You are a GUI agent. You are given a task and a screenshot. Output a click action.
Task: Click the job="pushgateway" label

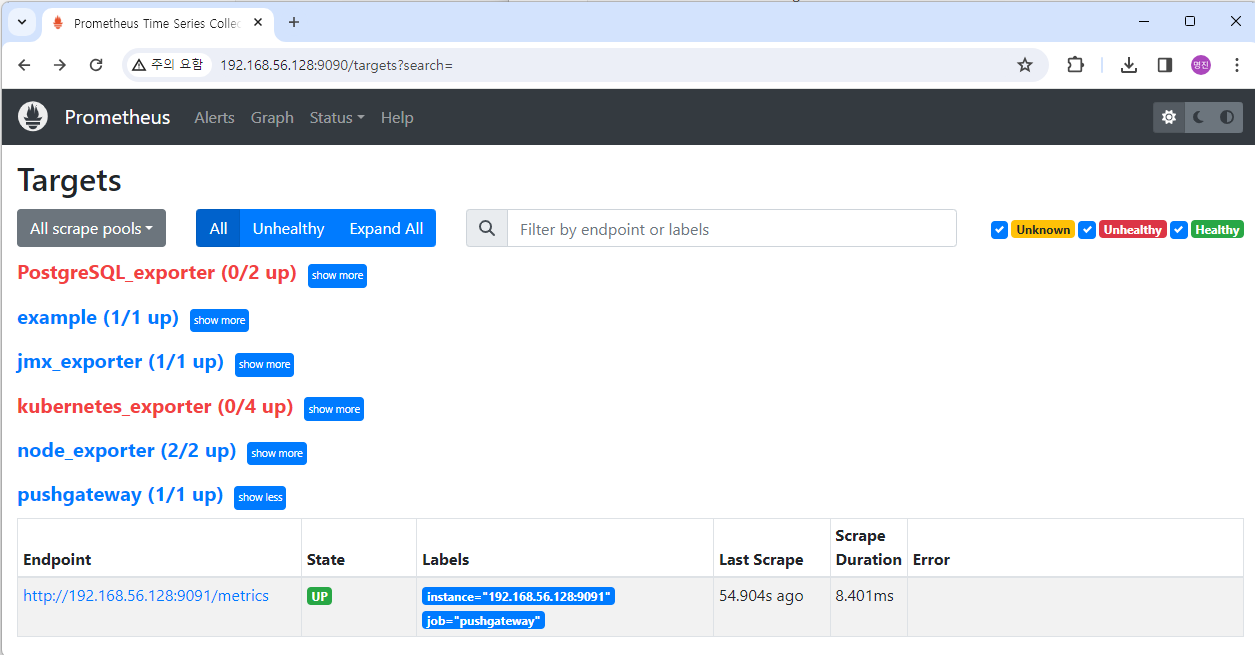pyautogui.click(x=483, y=620)
